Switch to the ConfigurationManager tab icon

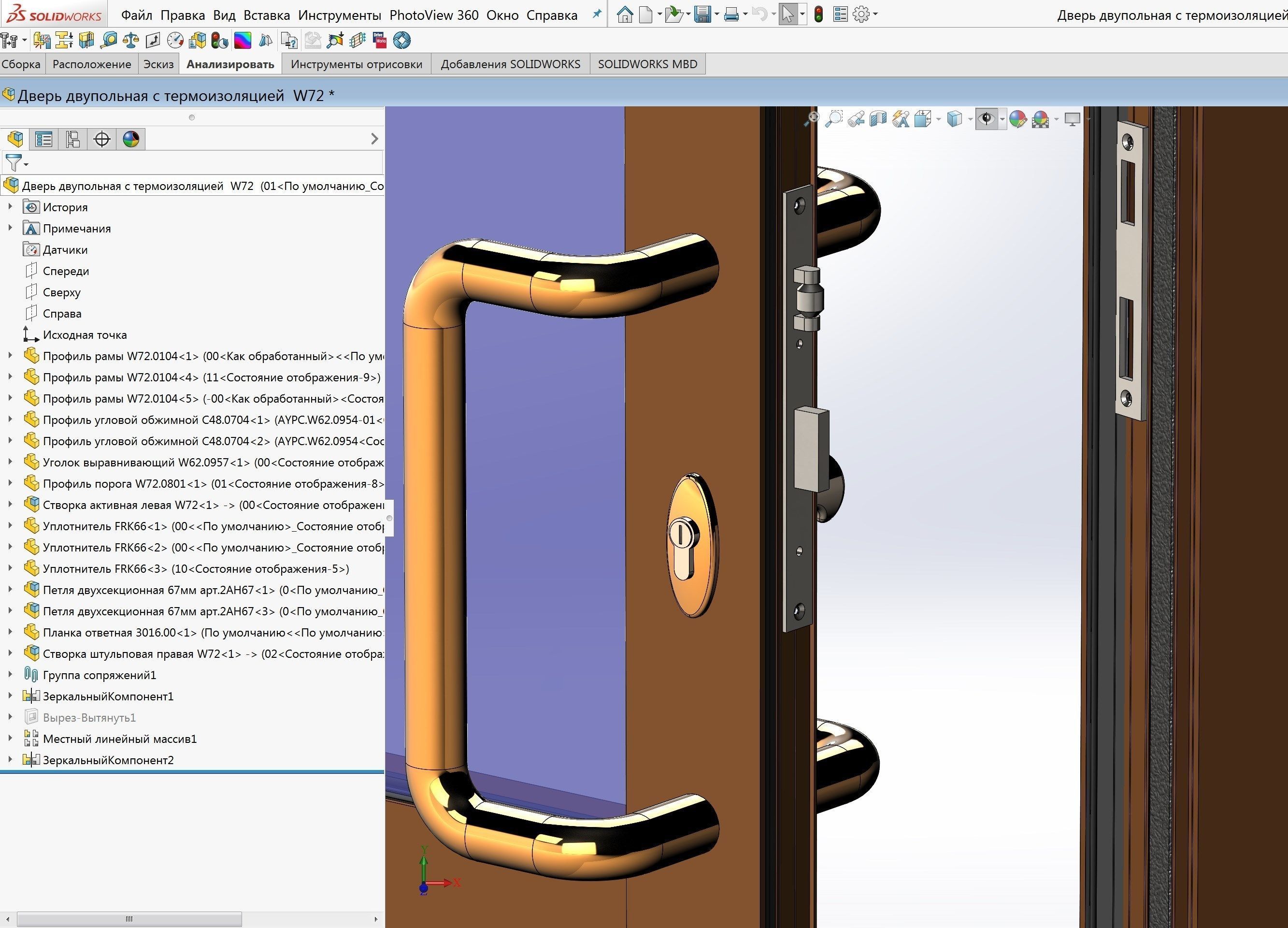pyautogui.click(x=72, y=139)
